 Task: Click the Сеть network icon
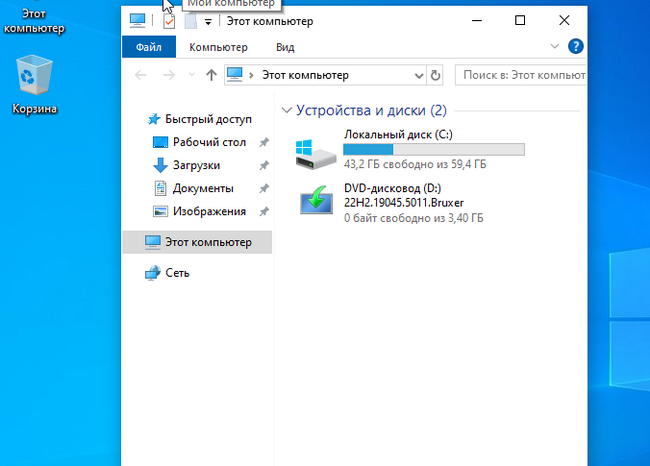(x=153, y=273)
